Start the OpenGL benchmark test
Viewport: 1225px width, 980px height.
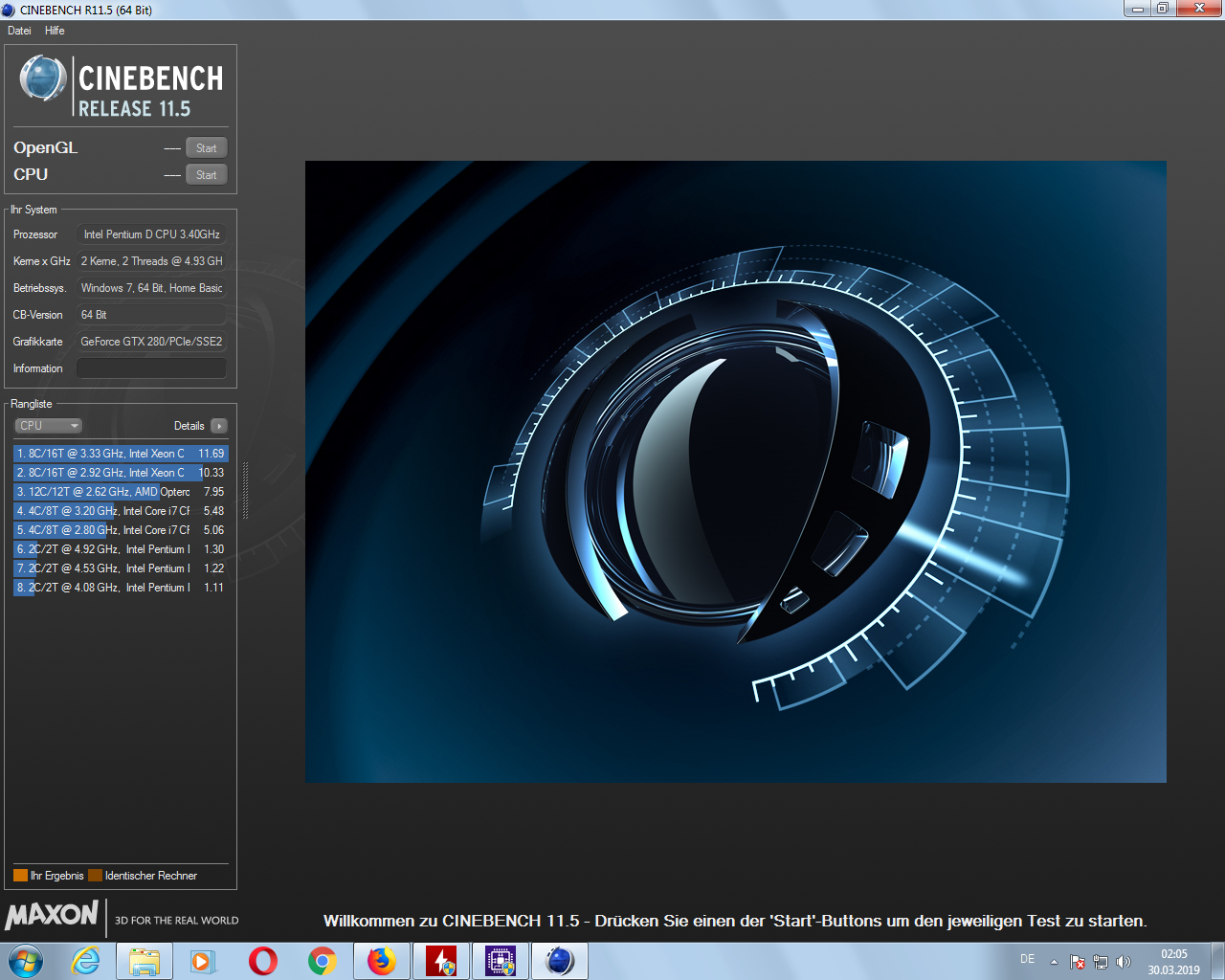pos(206,147)
